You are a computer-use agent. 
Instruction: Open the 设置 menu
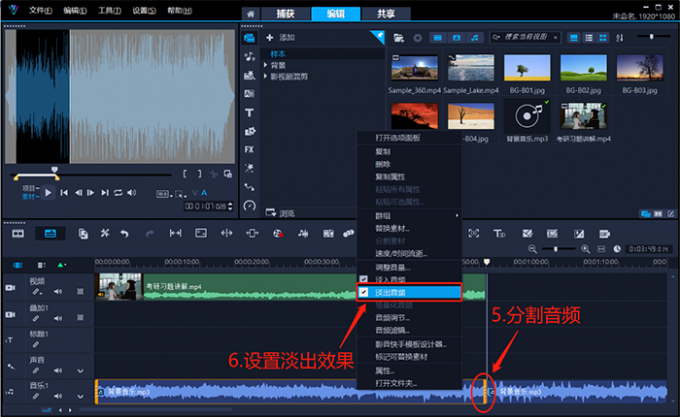click(144, 10)
